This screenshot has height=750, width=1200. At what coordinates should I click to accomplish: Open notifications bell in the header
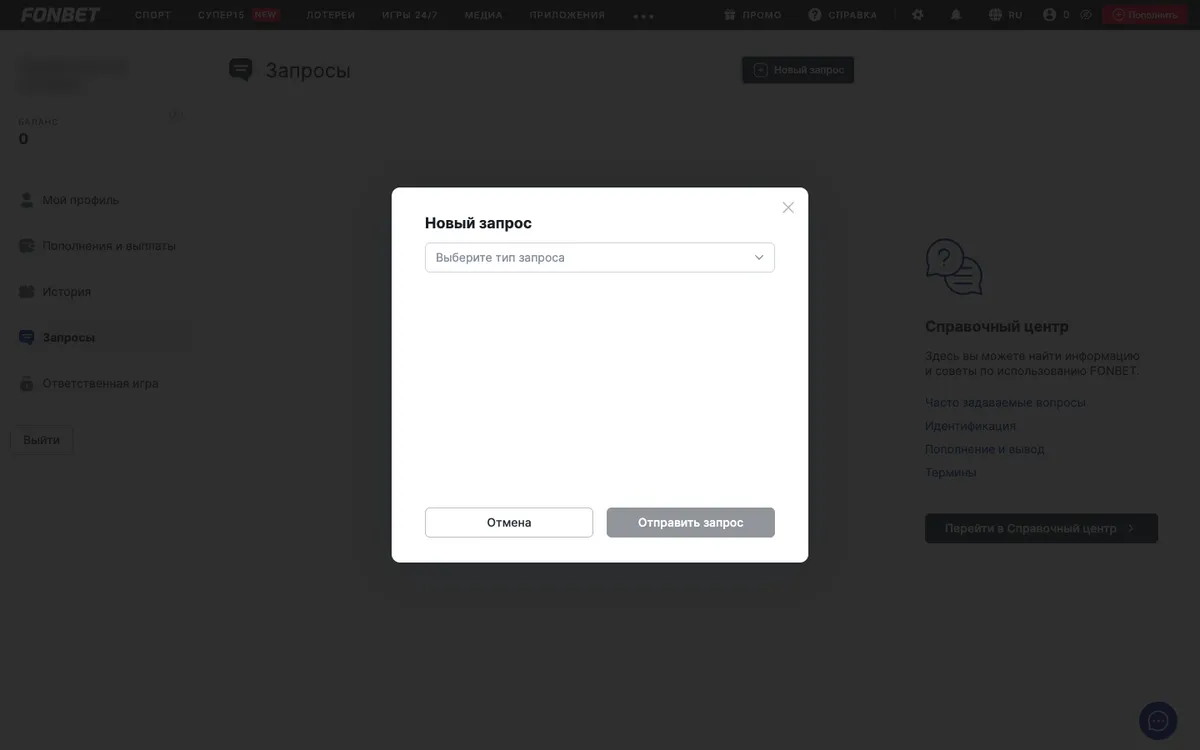[956, 15]
